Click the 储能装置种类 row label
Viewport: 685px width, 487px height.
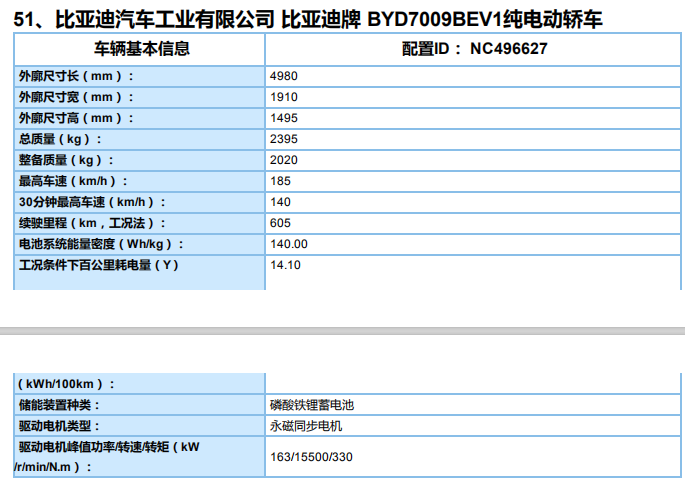60,405
